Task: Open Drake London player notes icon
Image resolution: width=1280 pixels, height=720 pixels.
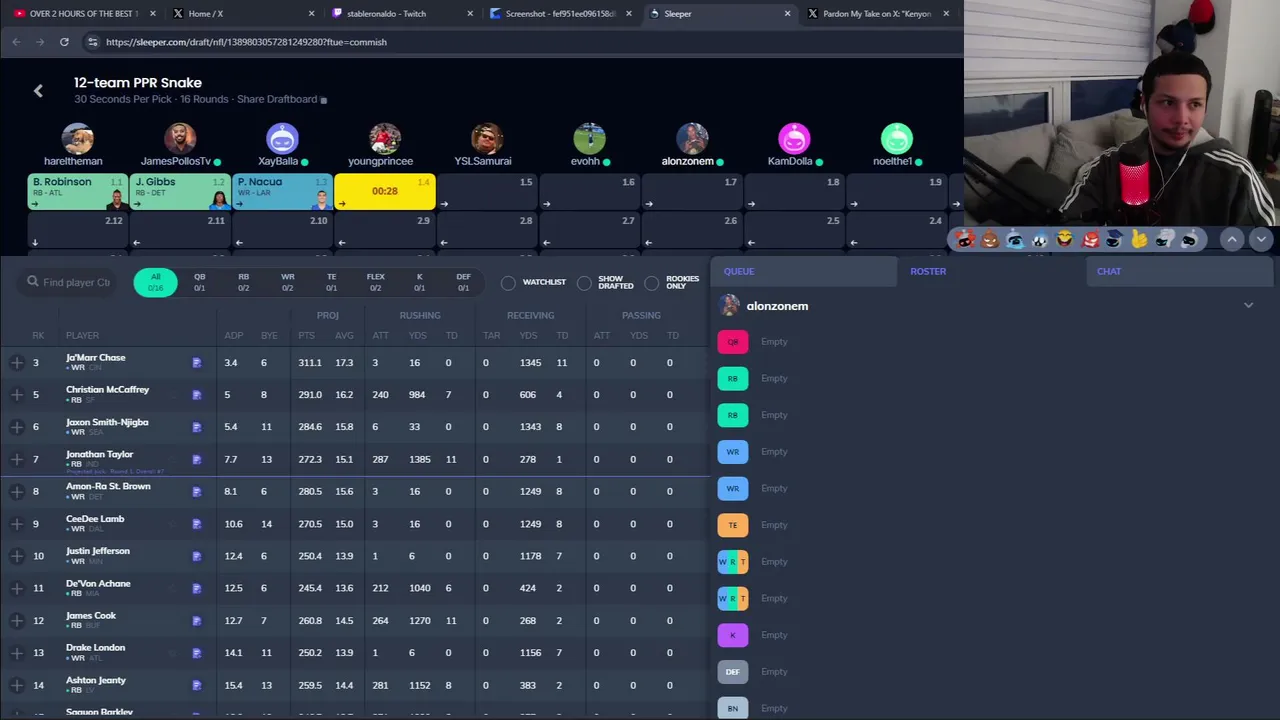Action: click(197, 653)
